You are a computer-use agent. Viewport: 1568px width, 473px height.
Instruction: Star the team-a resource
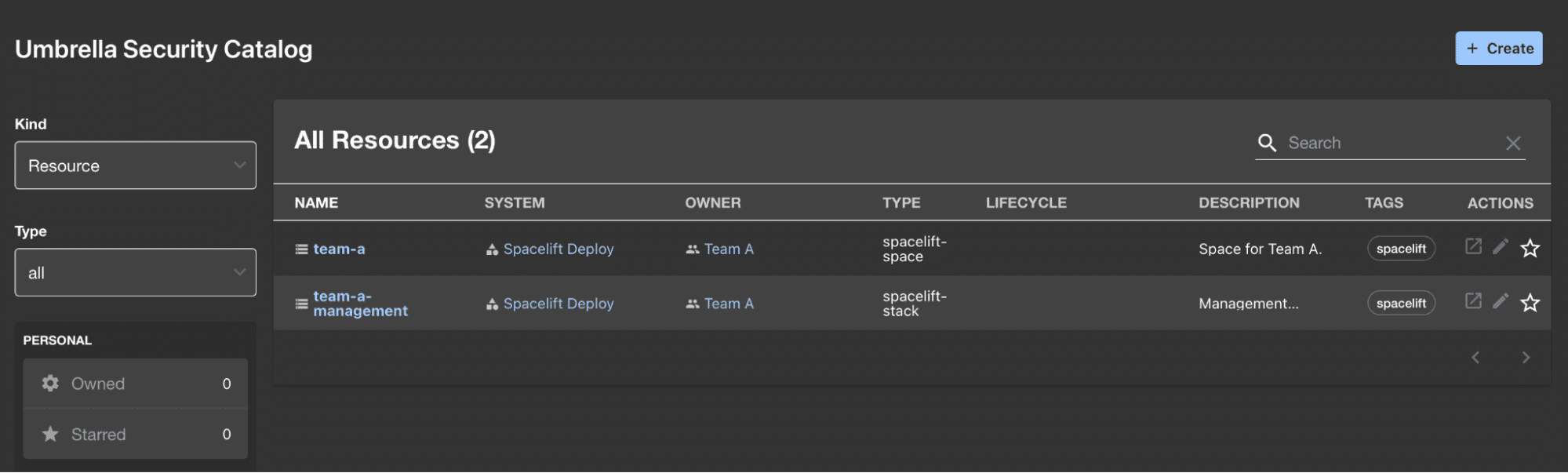pyautogui.click(x=1530, y=249)
